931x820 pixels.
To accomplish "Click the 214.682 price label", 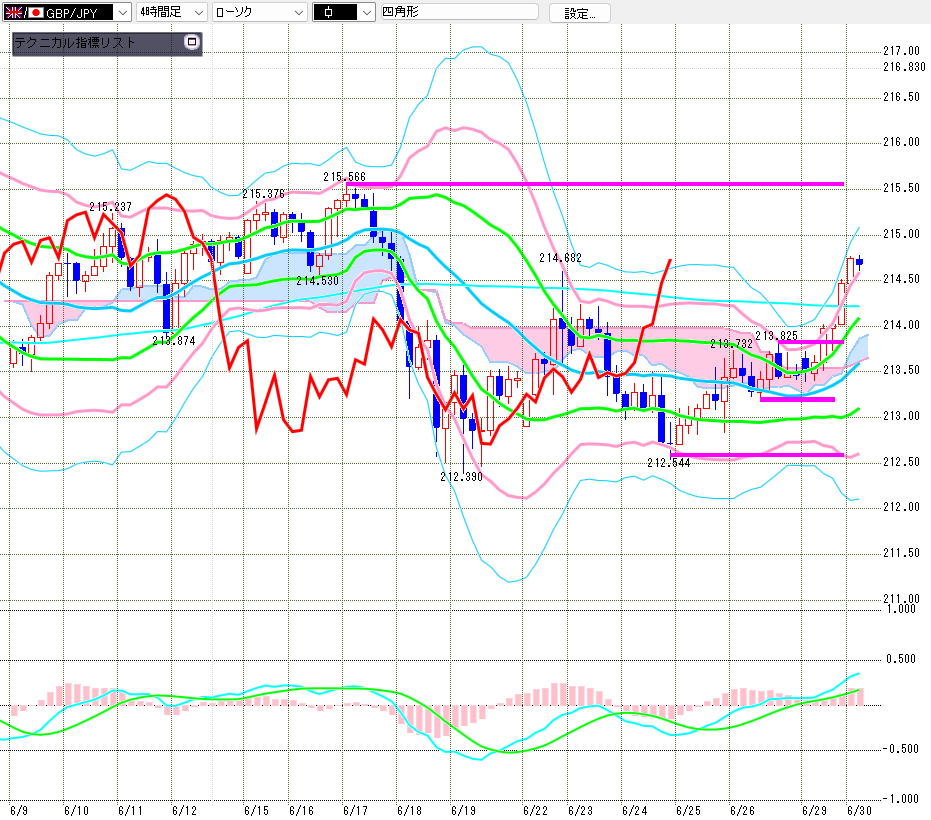I will click(x=560, y=258).
